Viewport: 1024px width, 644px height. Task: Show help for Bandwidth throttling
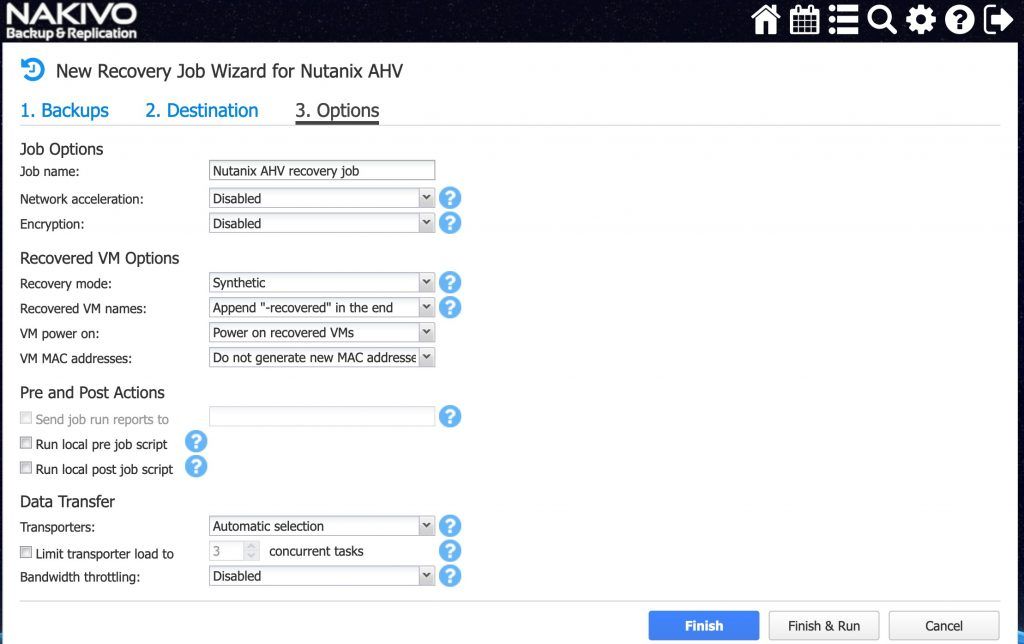coord(450,575)
